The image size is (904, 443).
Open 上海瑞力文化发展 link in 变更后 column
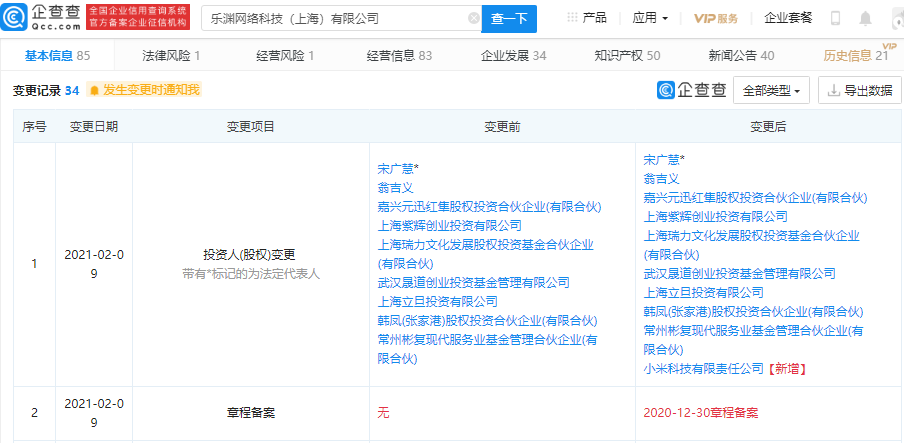(x=751, y=245)
